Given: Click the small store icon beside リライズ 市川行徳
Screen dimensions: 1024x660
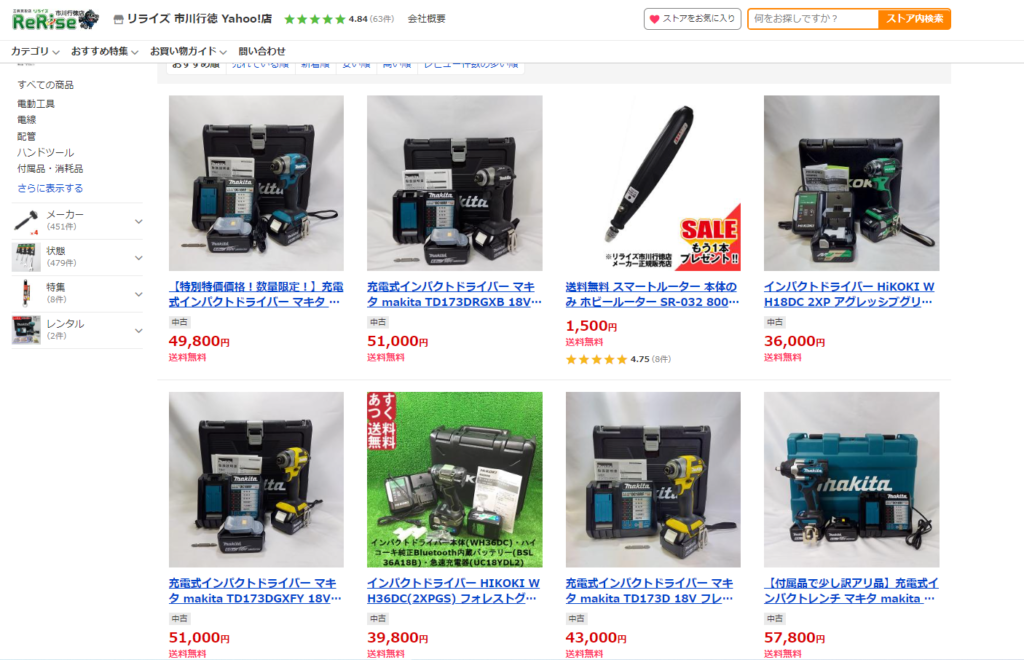Looking at the screenshot, I should pyautogui.click(x=118, y=20).
